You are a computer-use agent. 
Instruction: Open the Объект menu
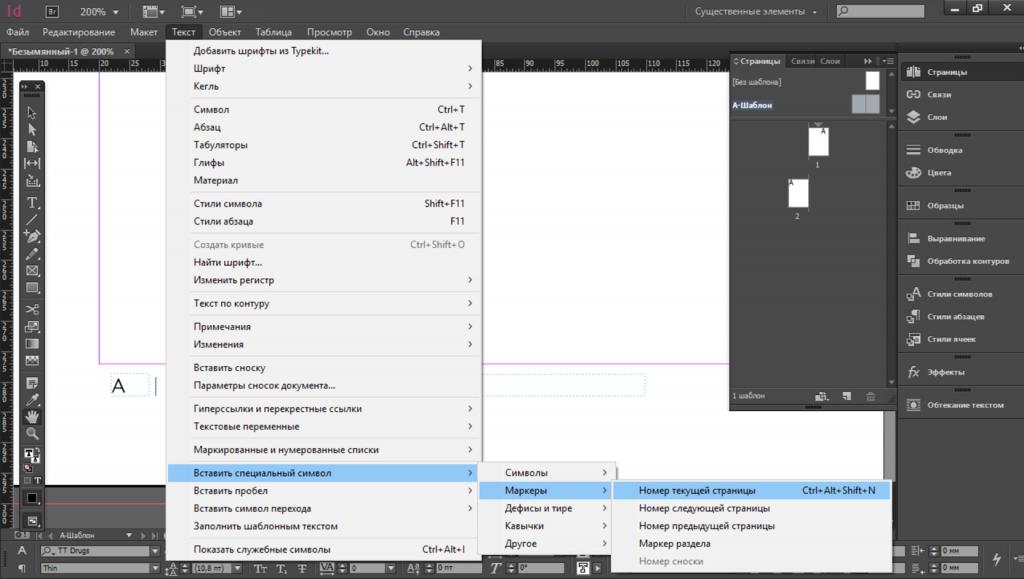[225, 32]
